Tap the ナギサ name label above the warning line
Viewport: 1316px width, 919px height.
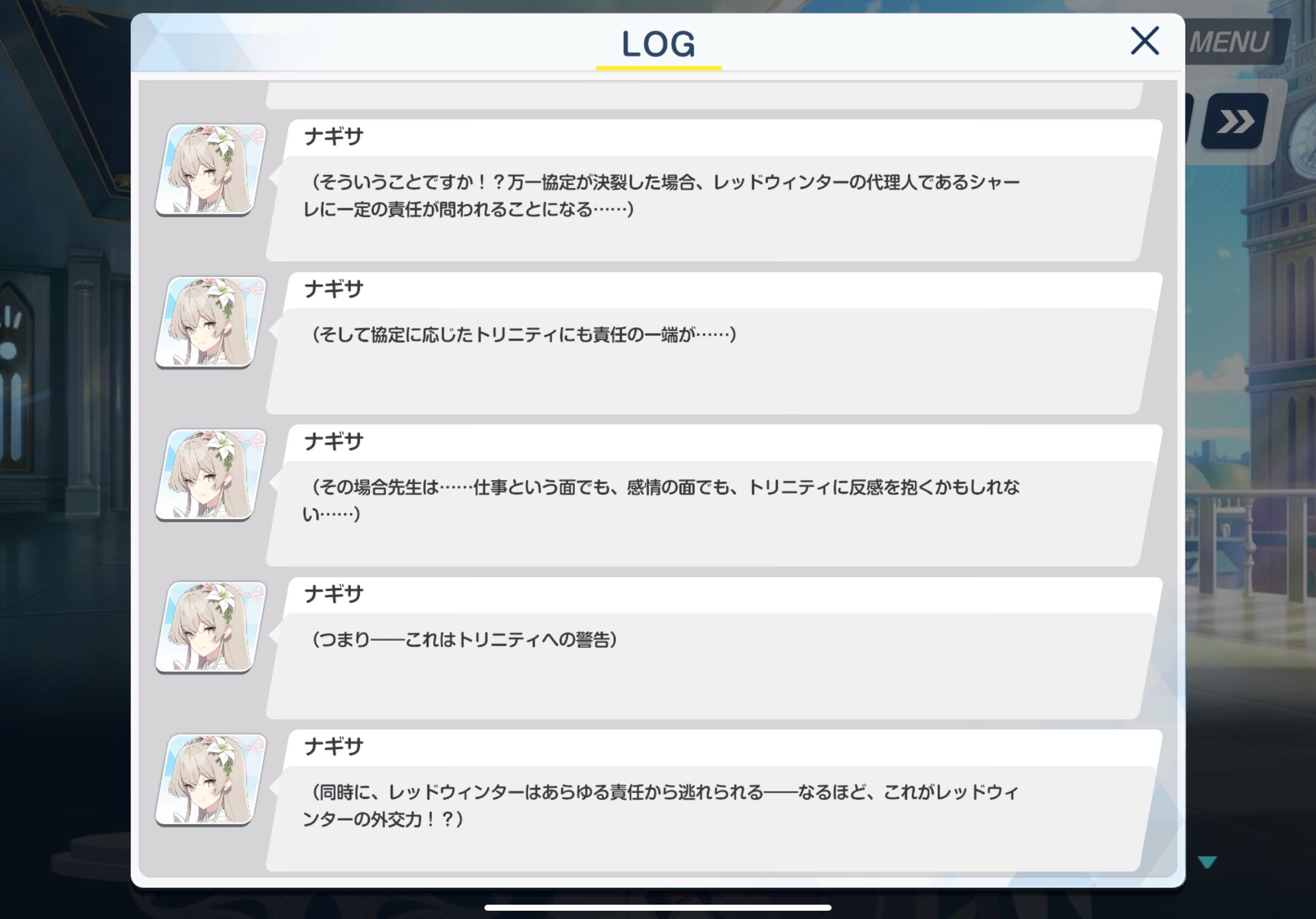[333, 594]
